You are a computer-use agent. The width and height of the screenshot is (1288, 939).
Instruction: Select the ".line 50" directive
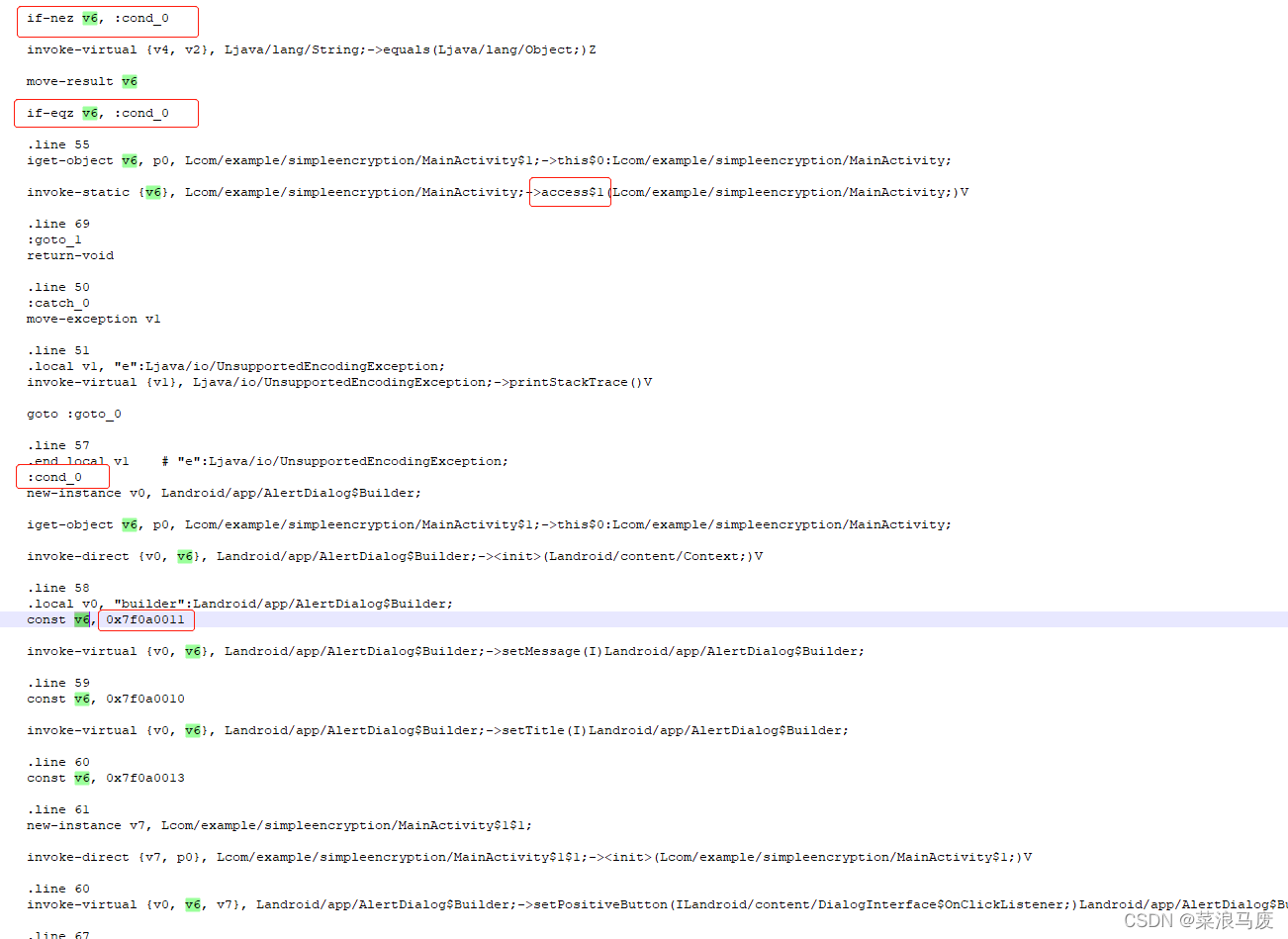coord(58,287)
